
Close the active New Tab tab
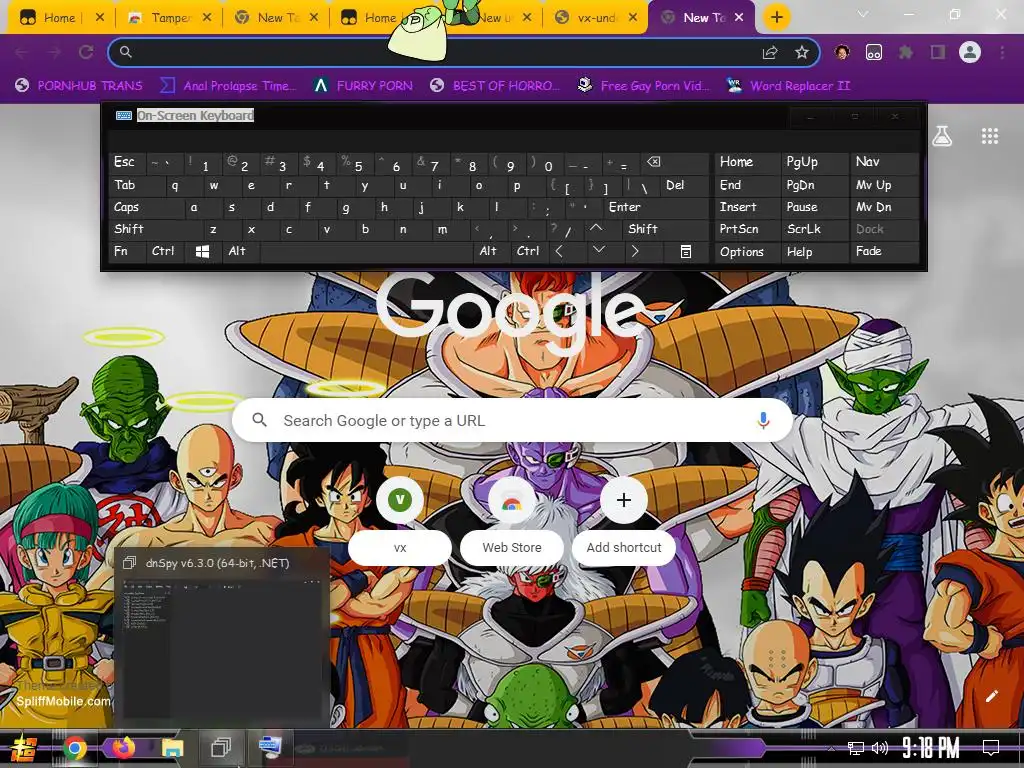[x=739, y=18]
